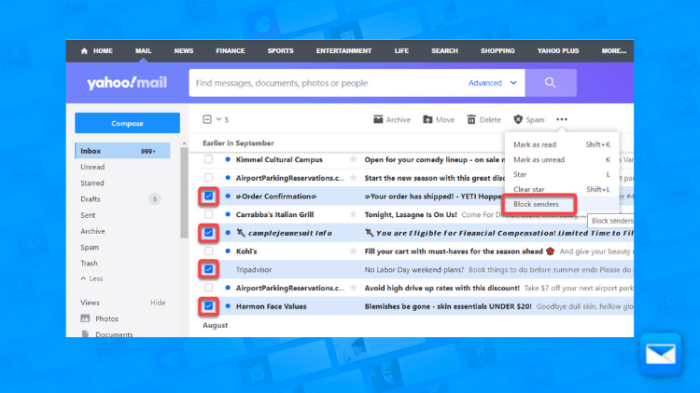Image resolution: width=700 pixels, height=393 pixels.
Task: Click the search magnifier button
Action: point(550,83)
